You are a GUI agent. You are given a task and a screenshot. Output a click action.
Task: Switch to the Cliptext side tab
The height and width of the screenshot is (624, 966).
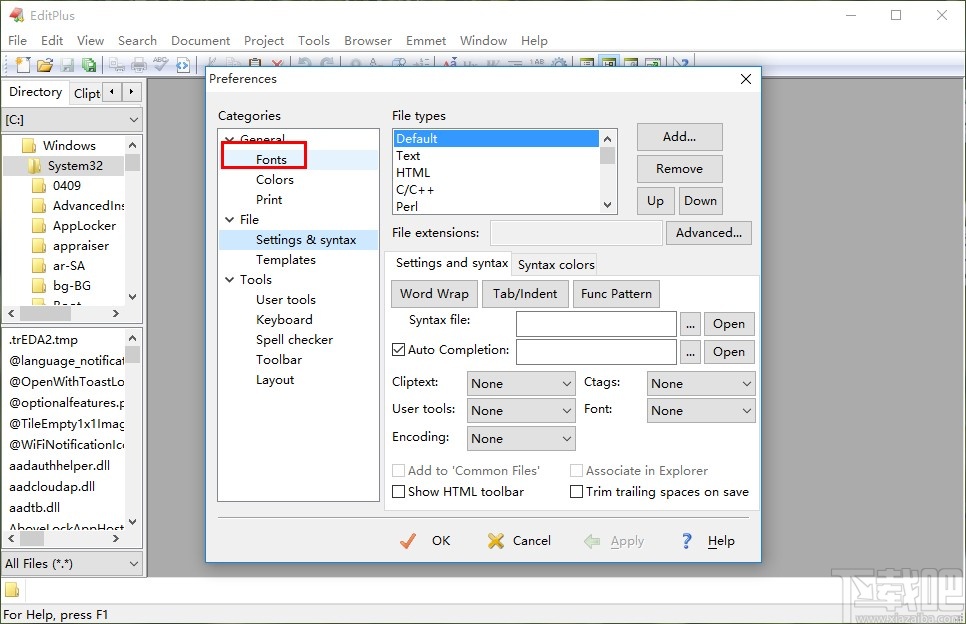pyautogui.click(x=87, y=93)
